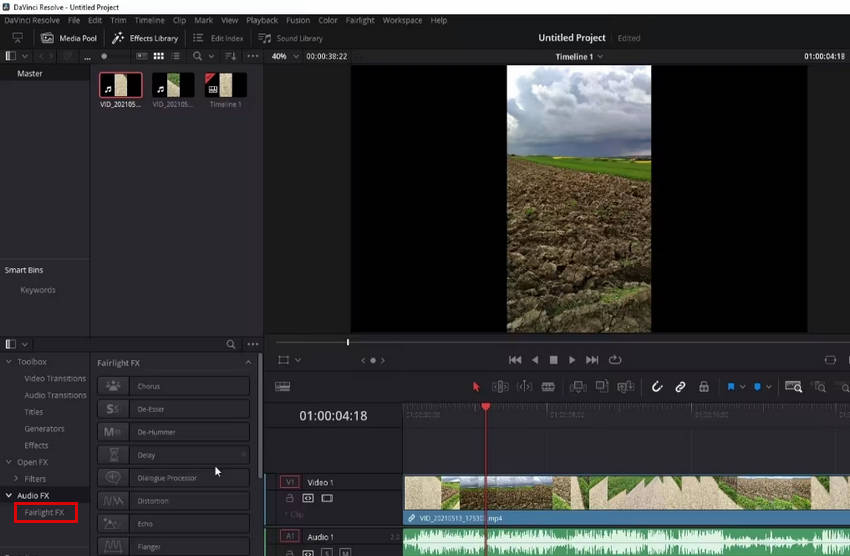Select the Timeline 1 thumbnail in media pool
Viewport: 850px width, 556px height.
click(x=226, y=85)
